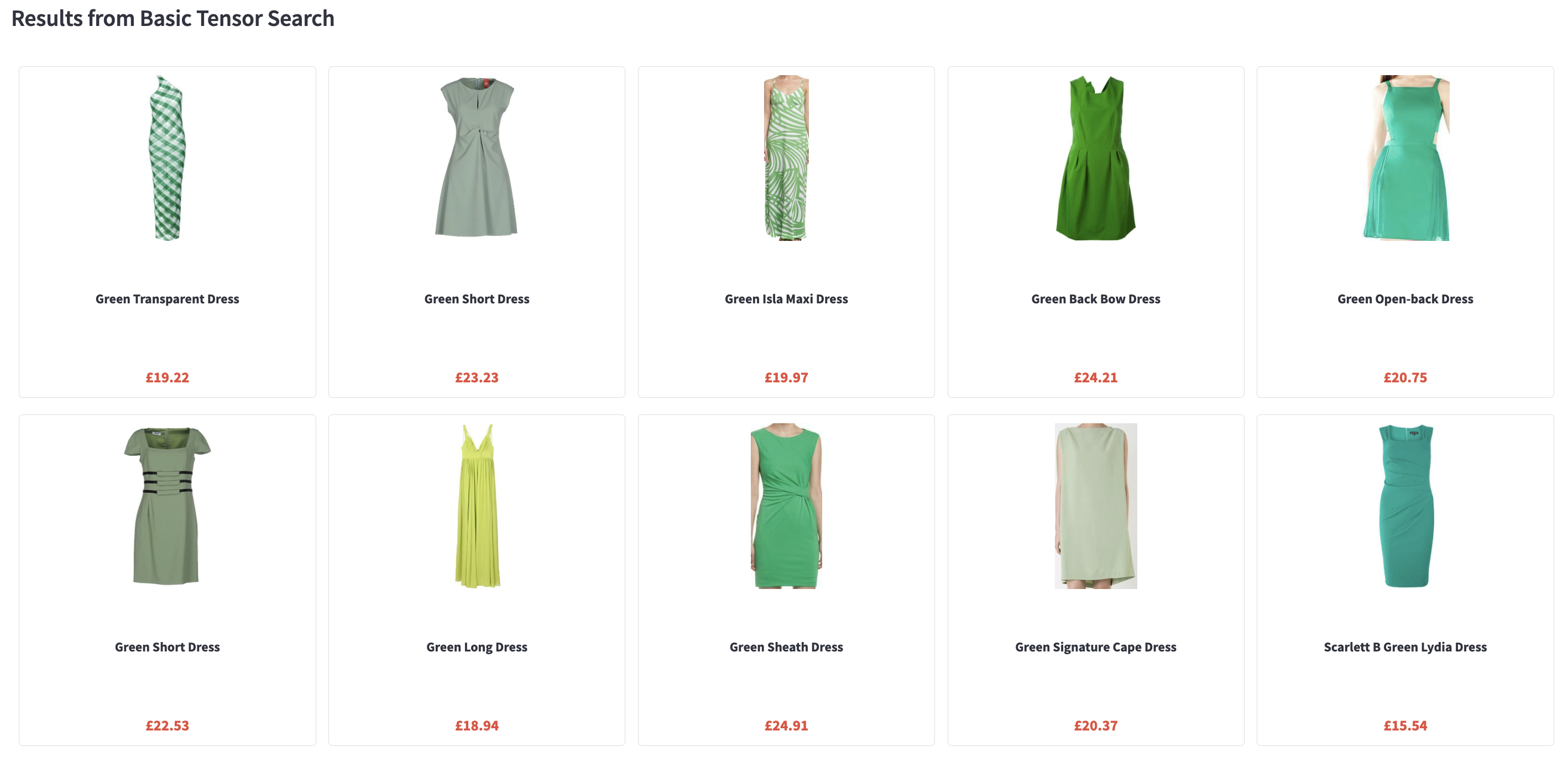View the Green Back Bow Dress picture

click(1095, 157)
